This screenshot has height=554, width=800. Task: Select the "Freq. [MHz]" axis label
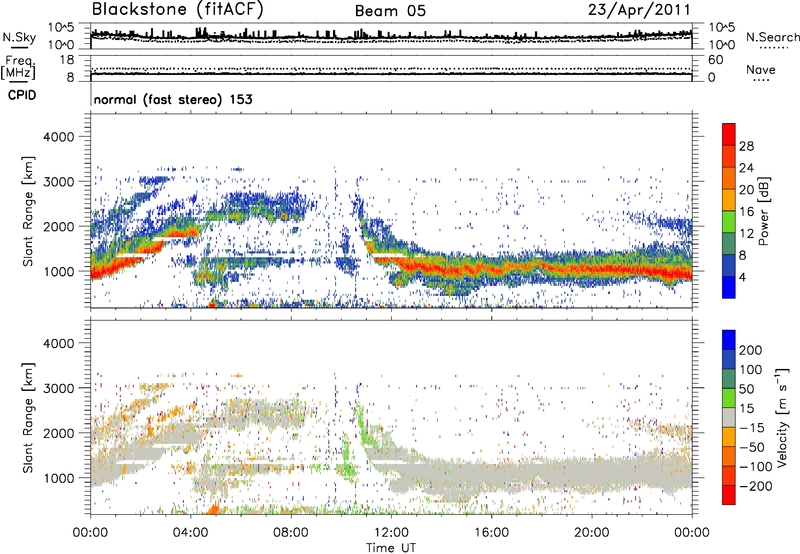[18, 67]
